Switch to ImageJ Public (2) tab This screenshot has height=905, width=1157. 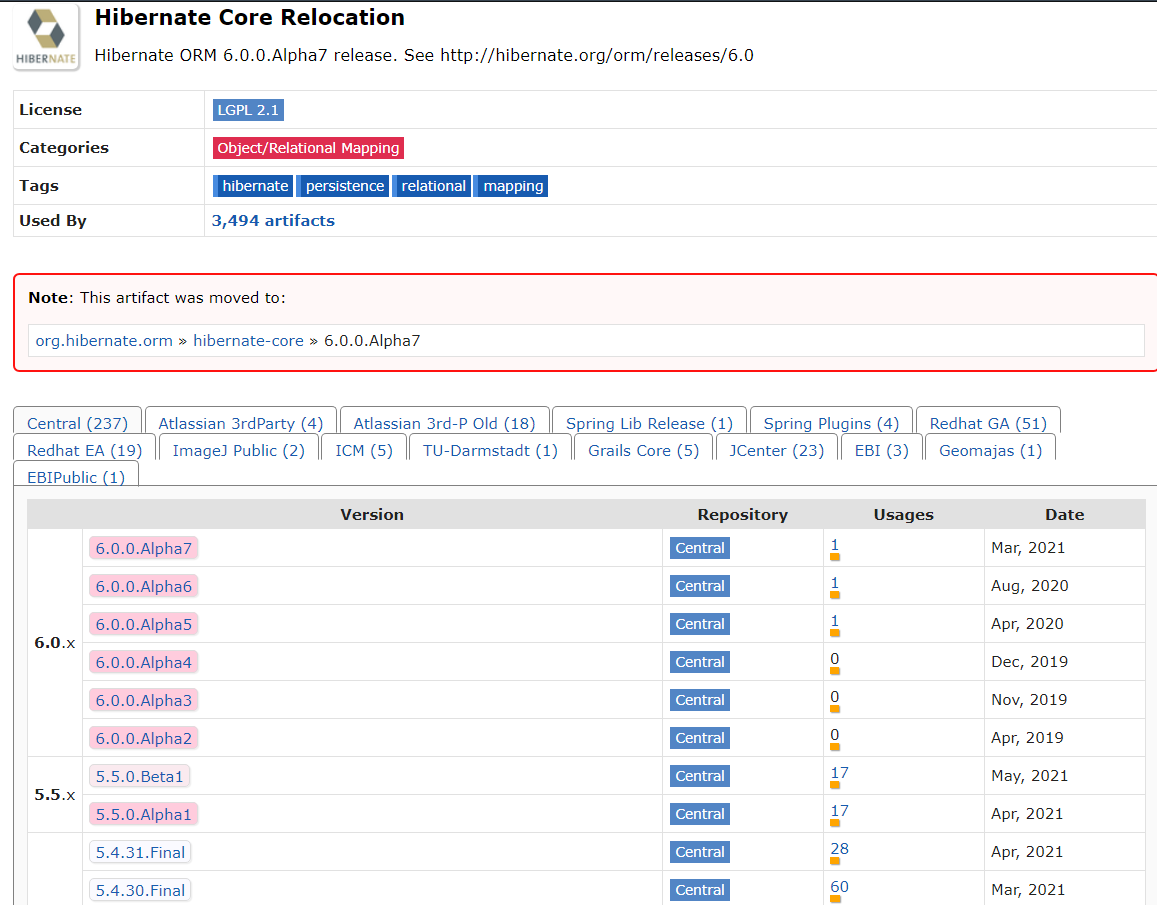point(238,450)
